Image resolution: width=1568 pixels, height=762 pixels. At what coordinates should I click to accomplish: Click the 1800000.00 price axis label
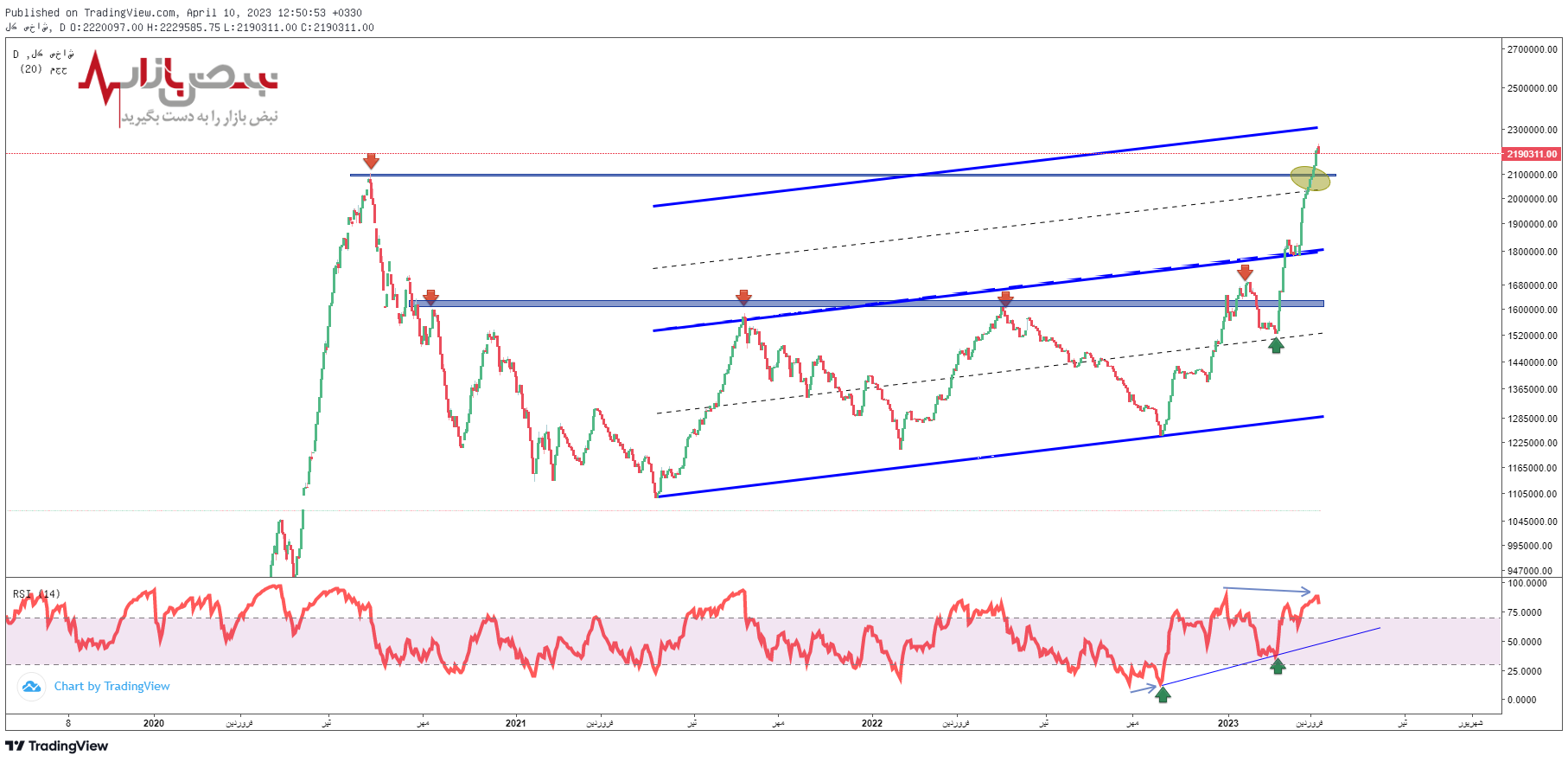click(x=1532, y=252)
